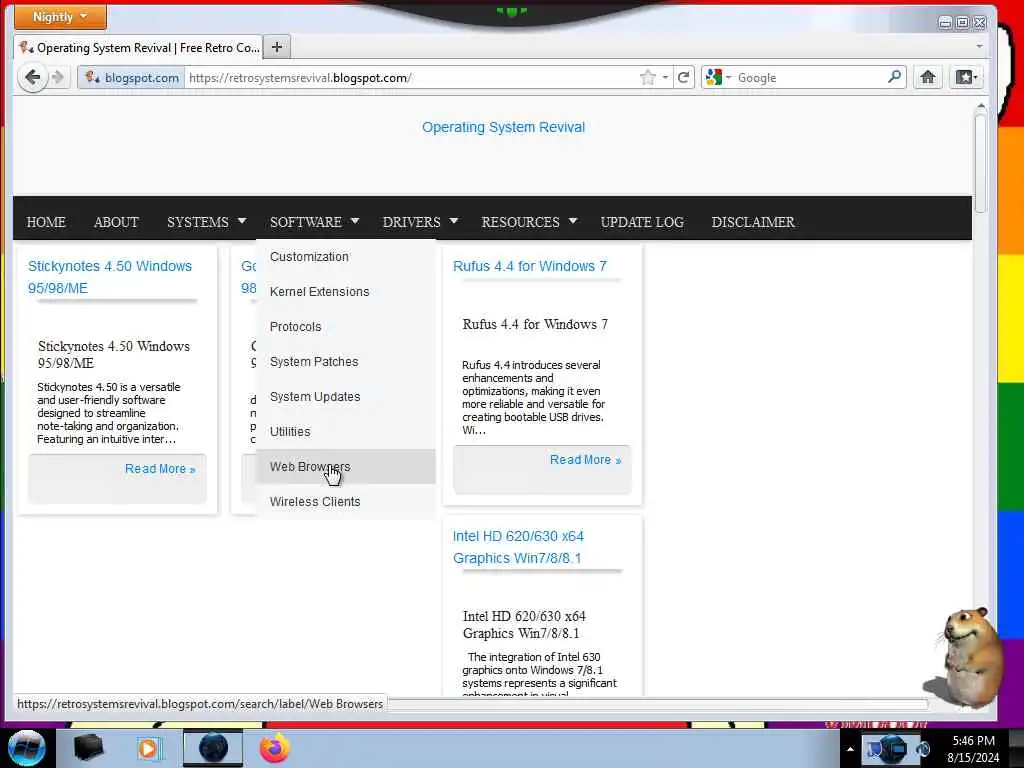This screenshot has width=1024, height=768.
Task: Open the Intel HD 620/630 x64 Graphics post link
Action: [518, 547]
